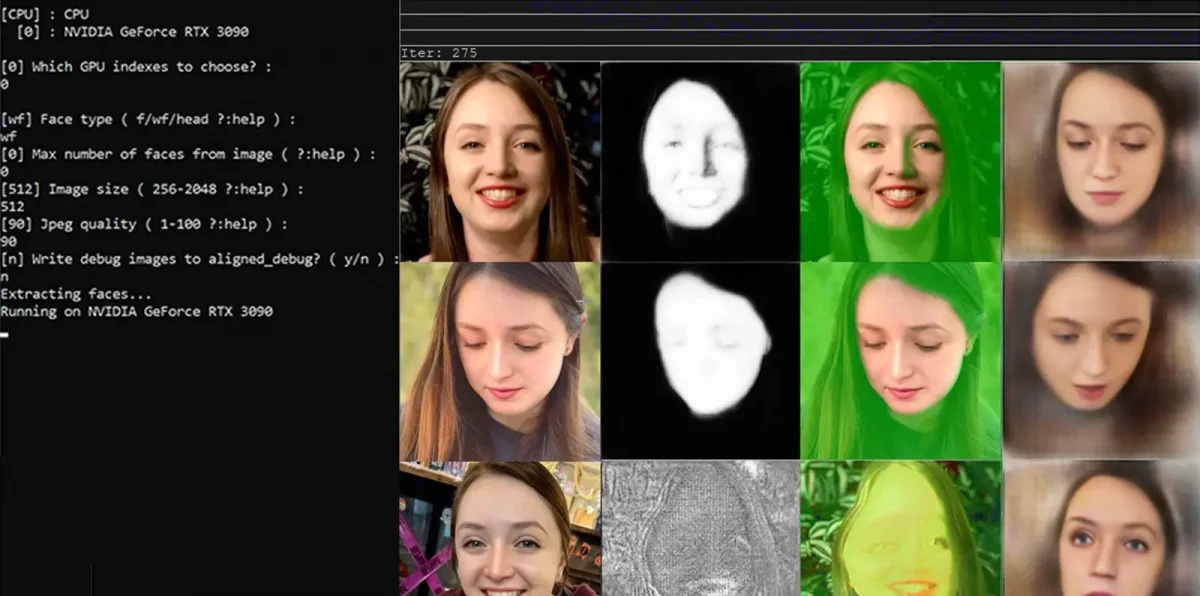The height and width of the screenshot is (596, 1200).
Task: Select the middle-row photo with downcast eyes
Action: pos(500,361)
